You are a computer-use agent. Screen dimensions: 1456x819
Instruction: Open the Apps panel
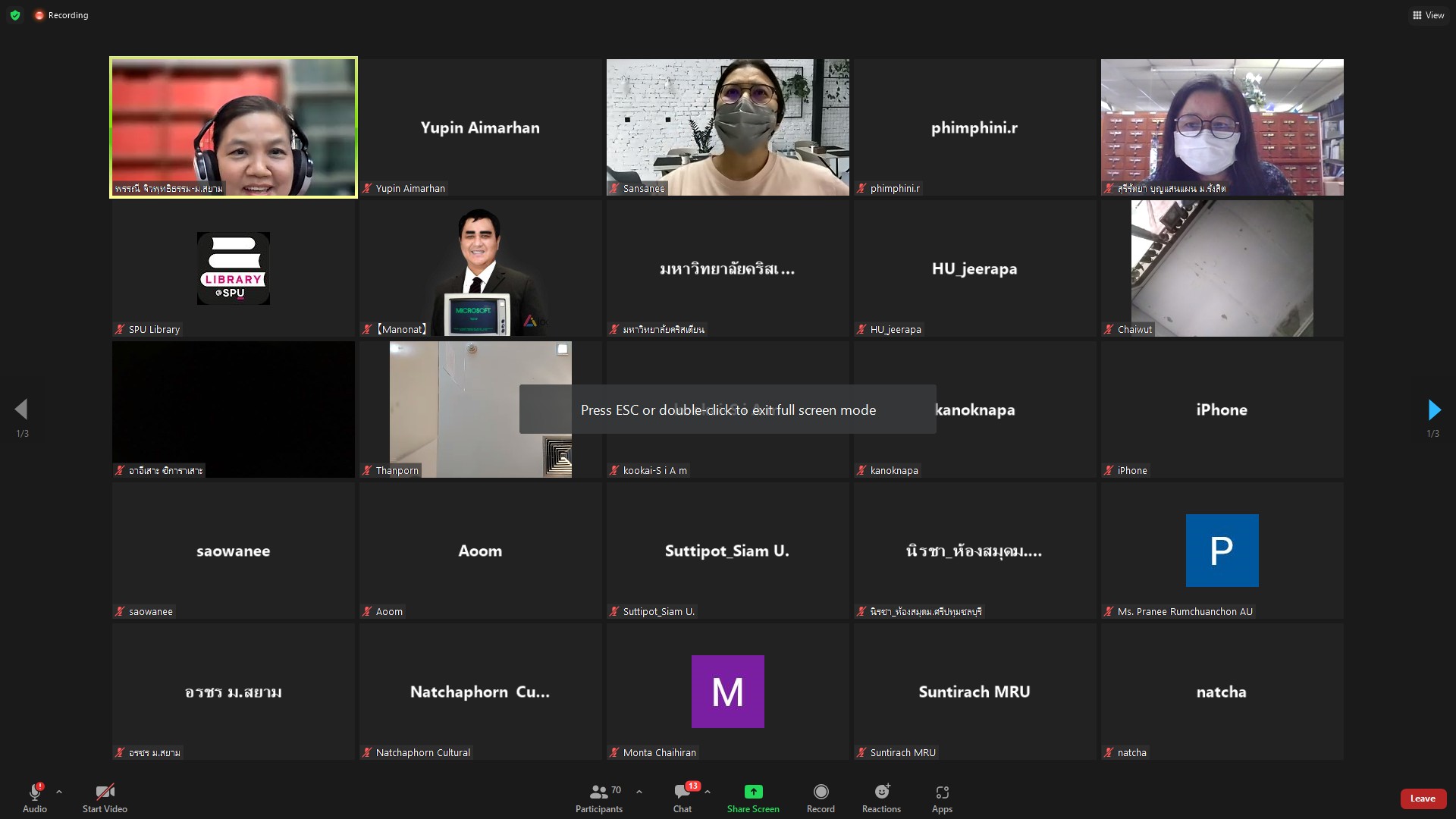click(x=942, y=792)
